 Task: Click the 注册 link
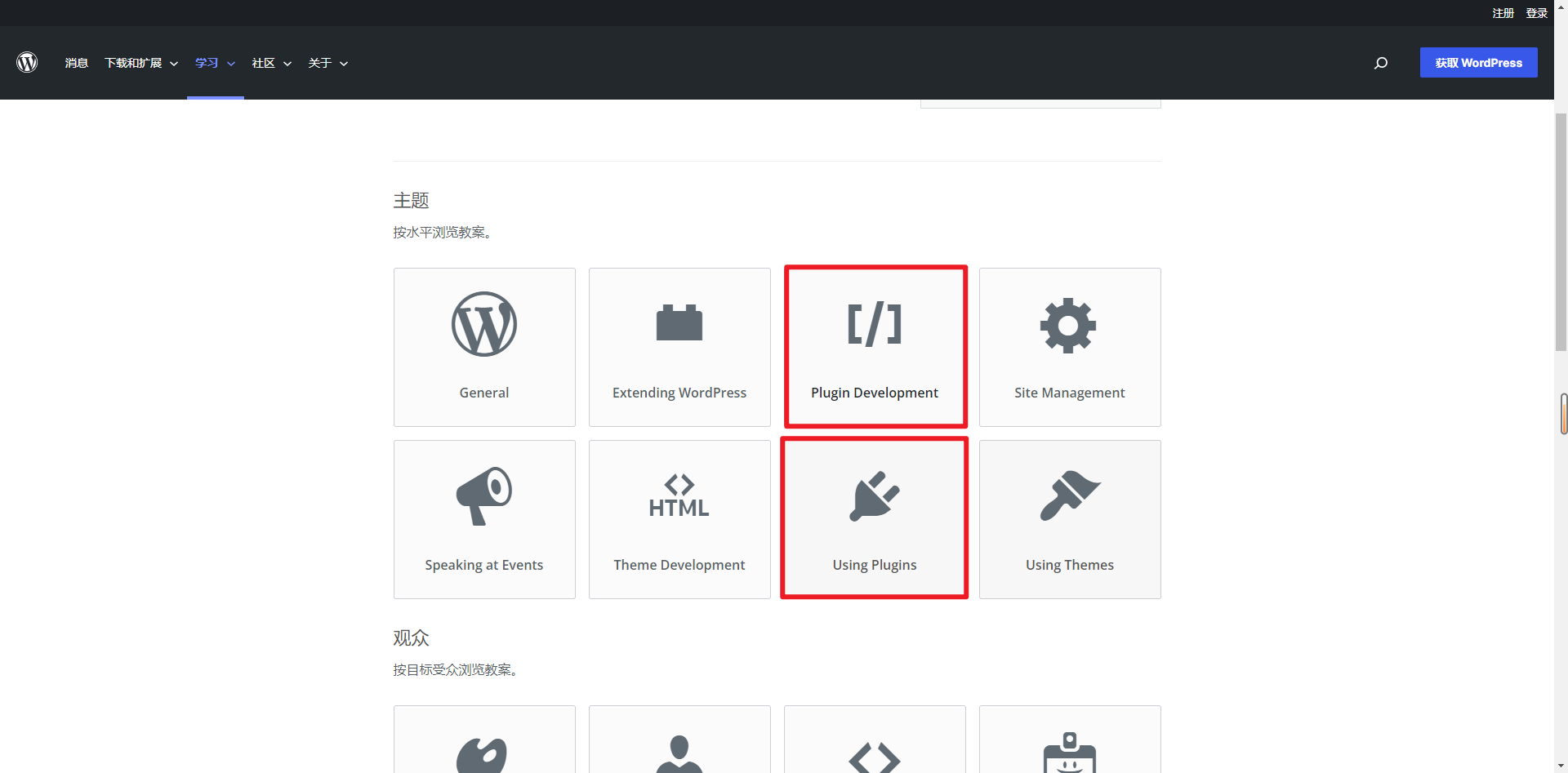(1503, 13)
